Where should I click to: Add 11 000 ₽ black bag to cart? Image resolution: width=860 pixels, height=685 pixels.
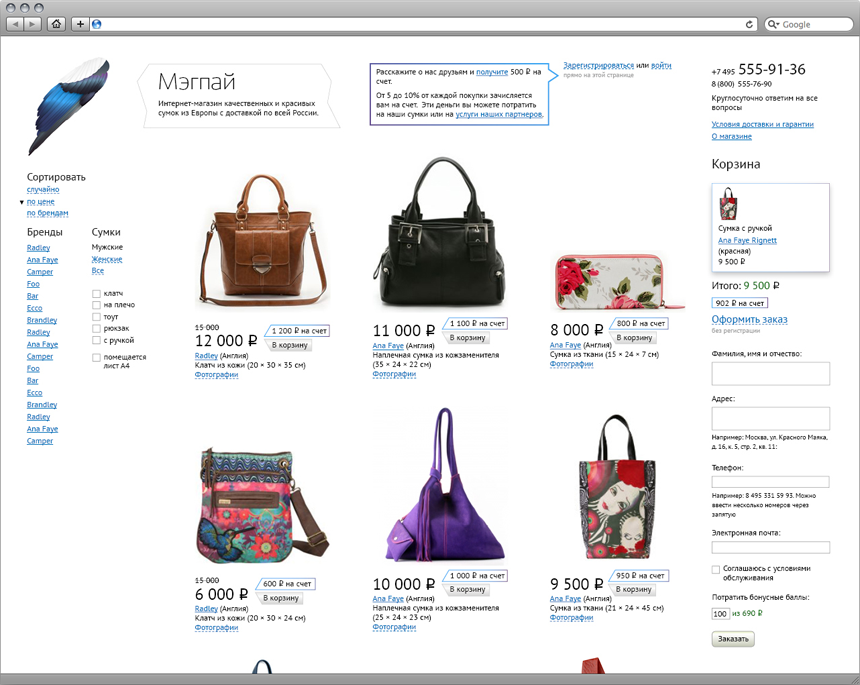pyautogui.click(x=467, y=338)
